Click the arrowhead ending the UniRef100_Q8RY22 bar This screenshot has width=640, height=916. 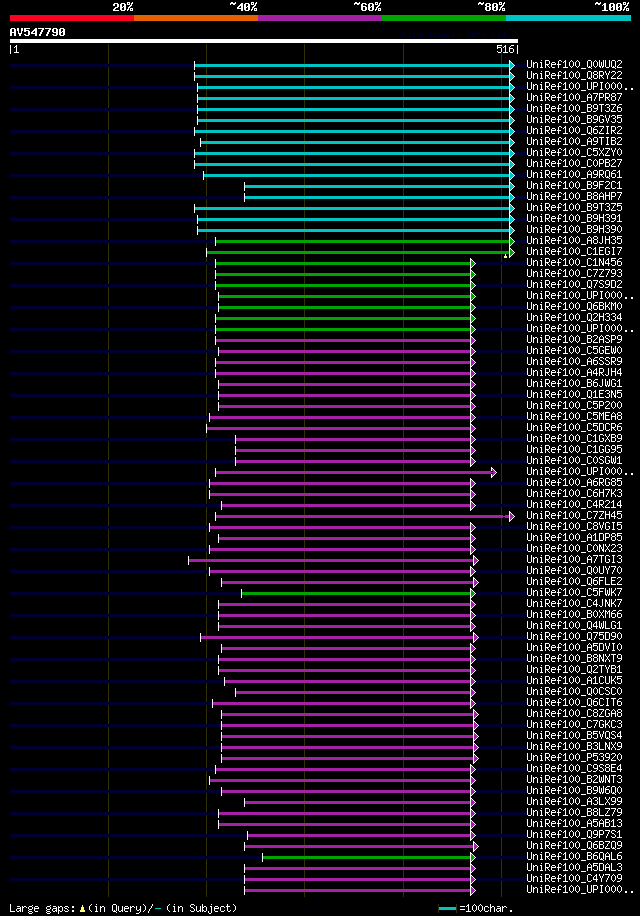(512, 77)
